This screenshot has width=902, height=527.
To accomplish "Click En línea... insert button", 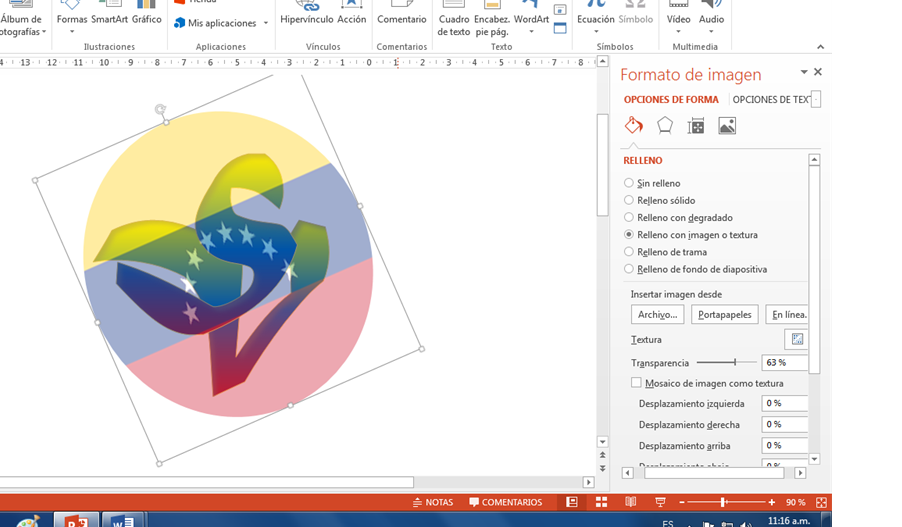I will 787,314.
